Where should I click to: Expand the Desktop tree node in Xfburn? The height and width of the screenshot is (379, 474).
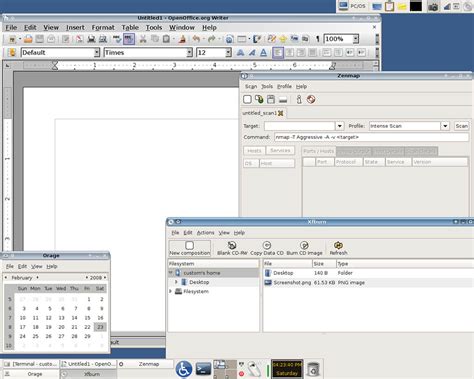[x=176, y=282]
